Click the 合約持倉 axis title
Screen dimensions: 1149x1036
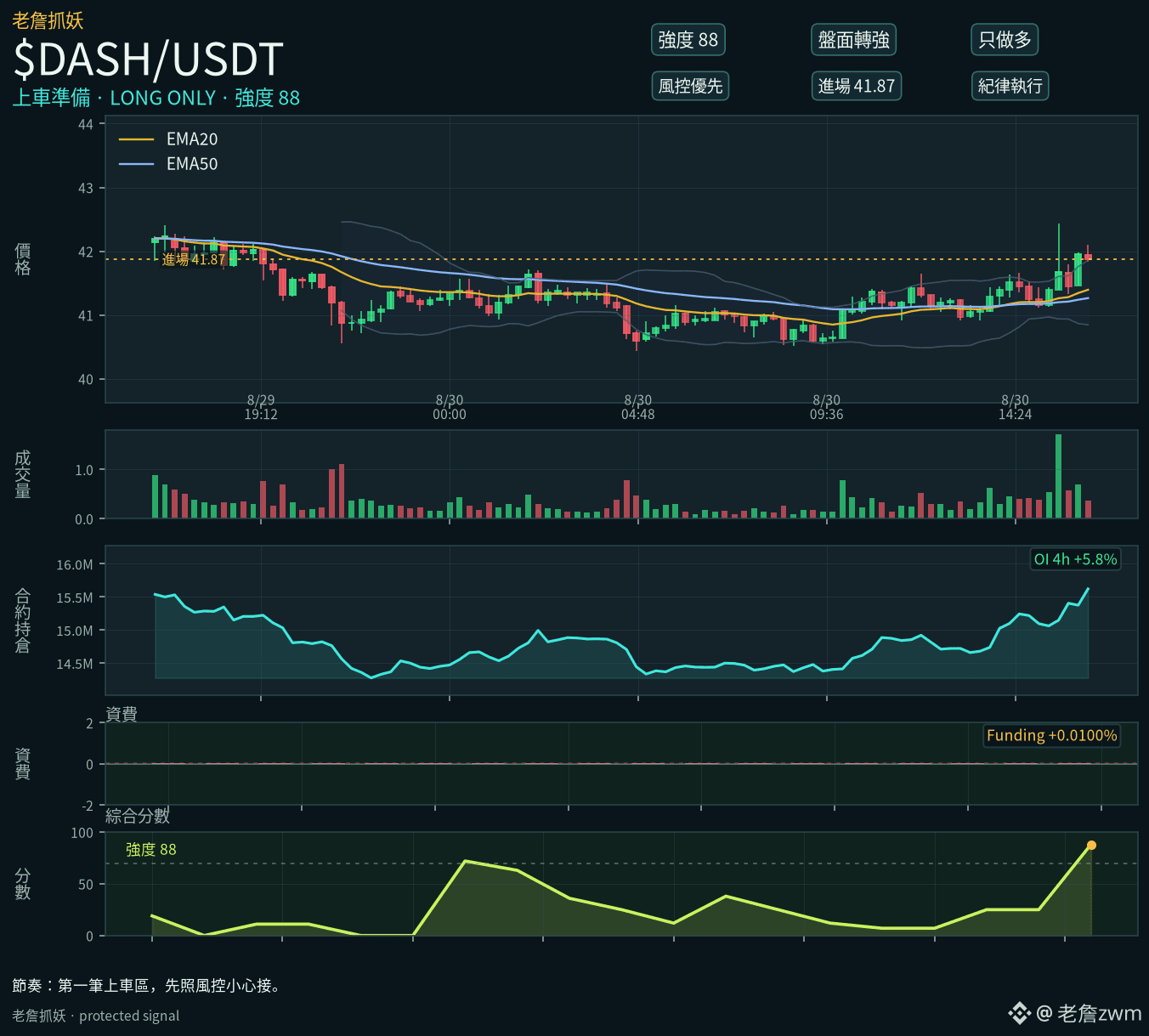(x=23, y=620)
